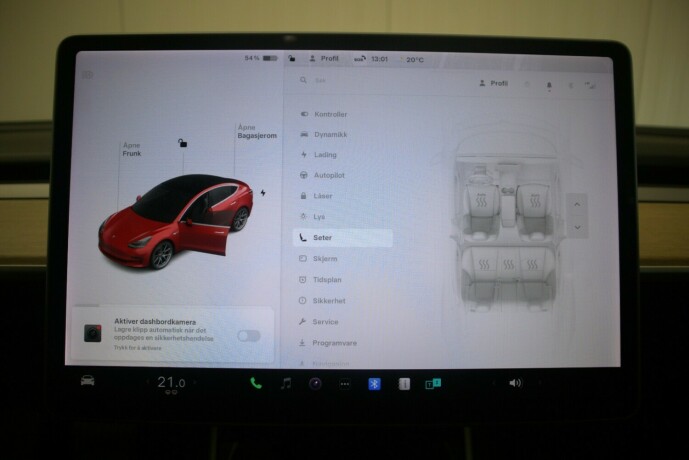Image resolution: width=689 pixels, height=460 pixels.
Task: Open the teal theater app icon
Action: point(433,384)
